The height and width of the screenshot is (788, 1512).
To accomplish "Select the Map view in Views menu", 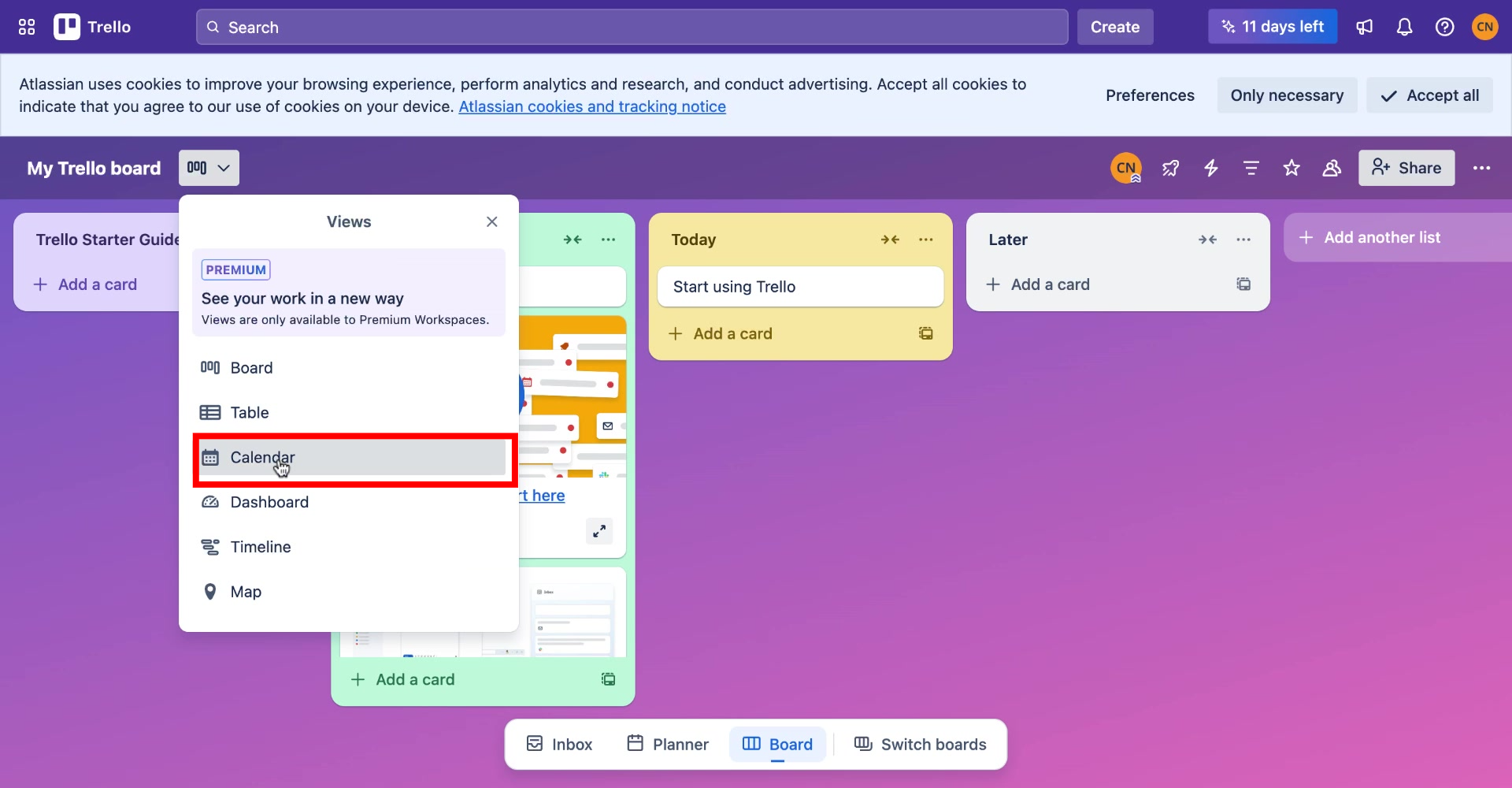I will point(245,591).
